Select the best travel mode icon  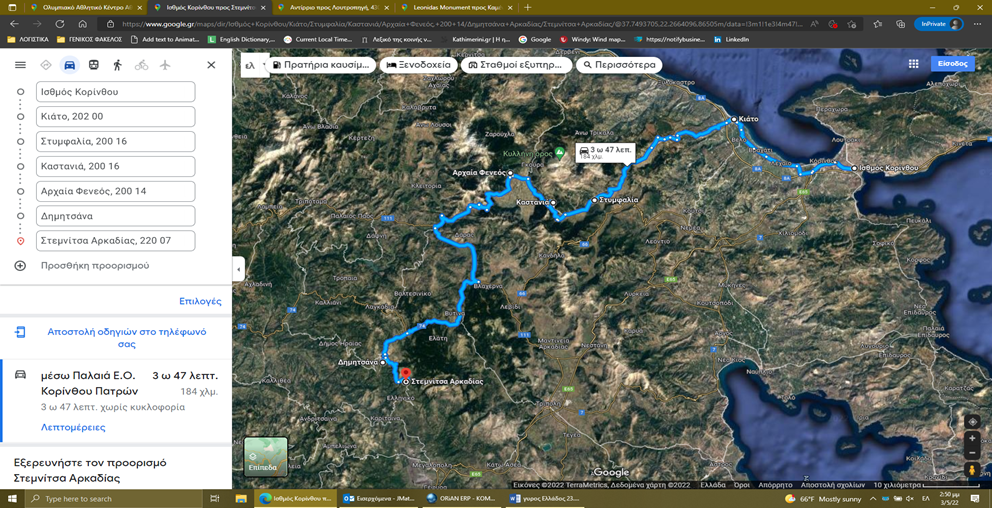click(46, 65)
